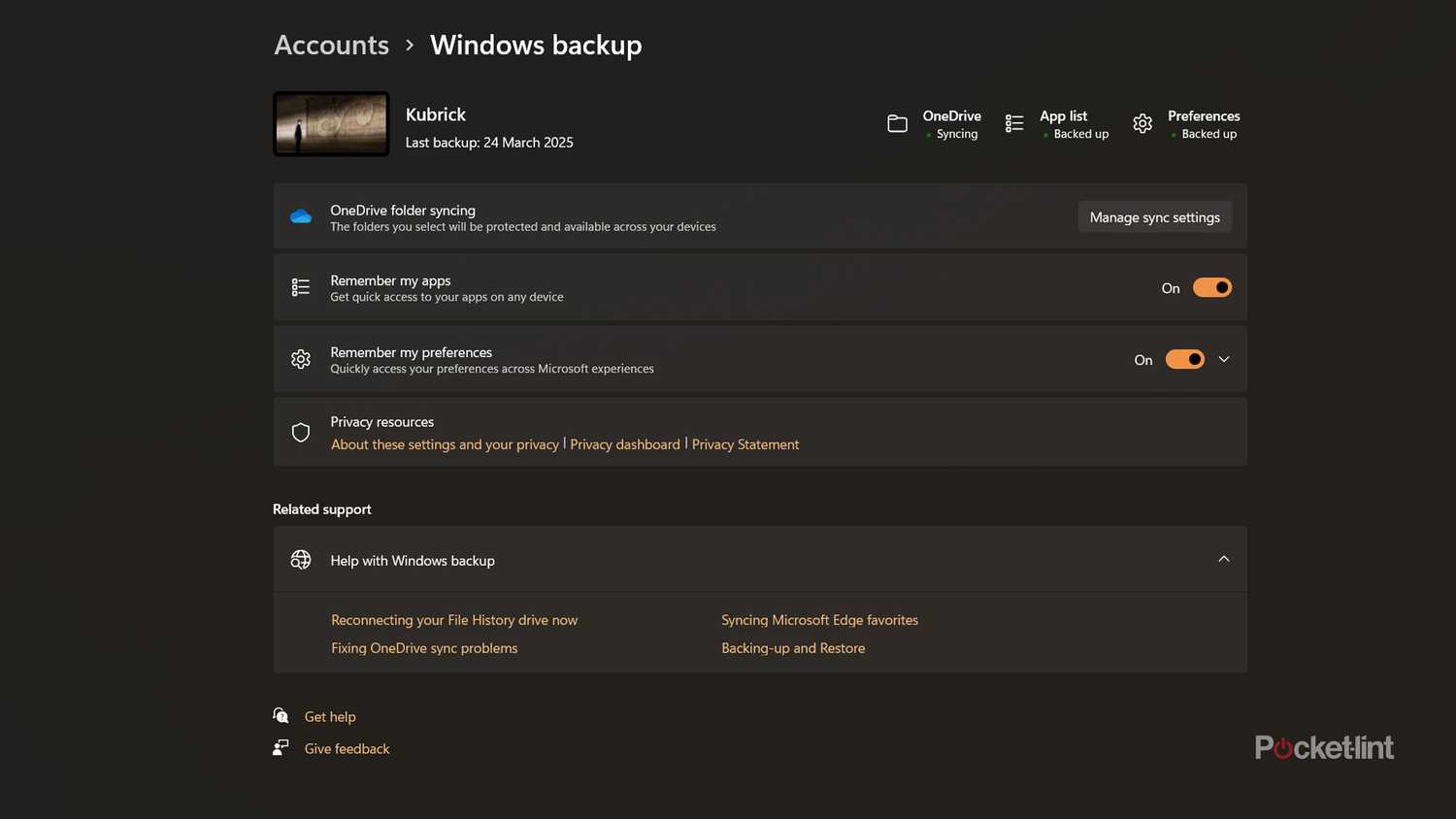Viewport: 1456px width, 819px height.
Task: Go back to Accounts in breadcrumb
Action: (331, 46)
